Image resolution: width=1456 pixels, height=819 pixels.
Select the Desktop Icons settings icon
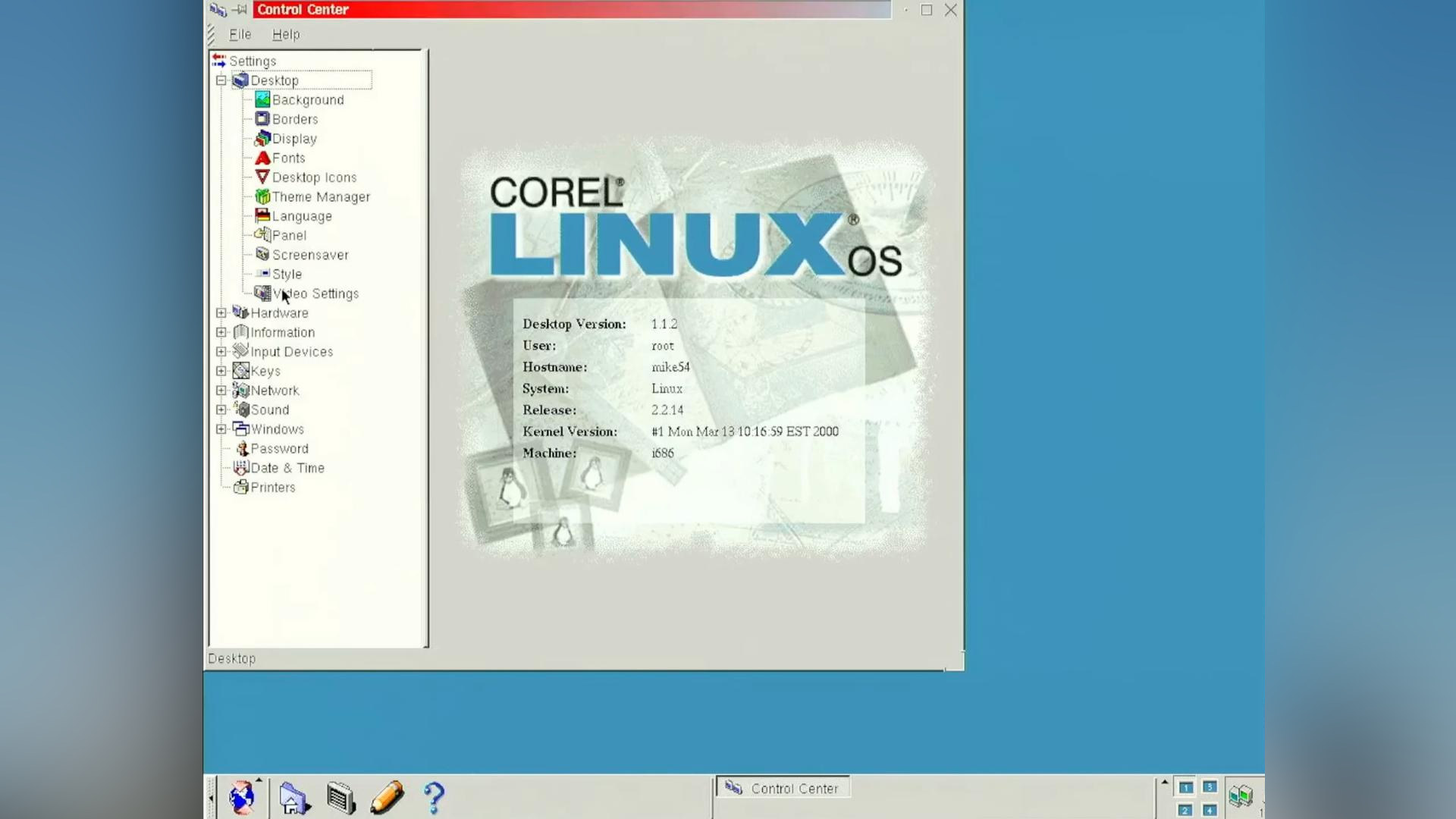[x=262, y=177]
